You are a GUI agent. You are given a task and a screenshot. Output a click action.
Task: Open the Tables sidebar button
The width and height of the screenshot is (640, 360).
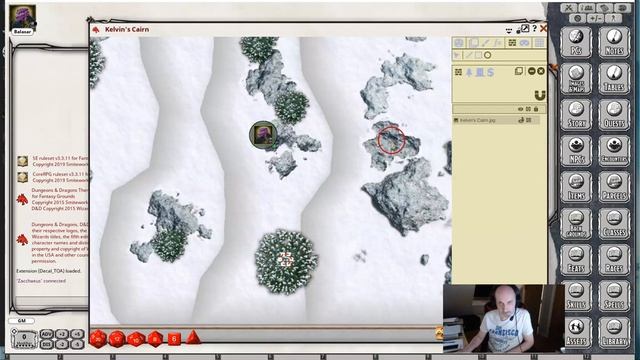pyautogui.click(x=614, y=79)
